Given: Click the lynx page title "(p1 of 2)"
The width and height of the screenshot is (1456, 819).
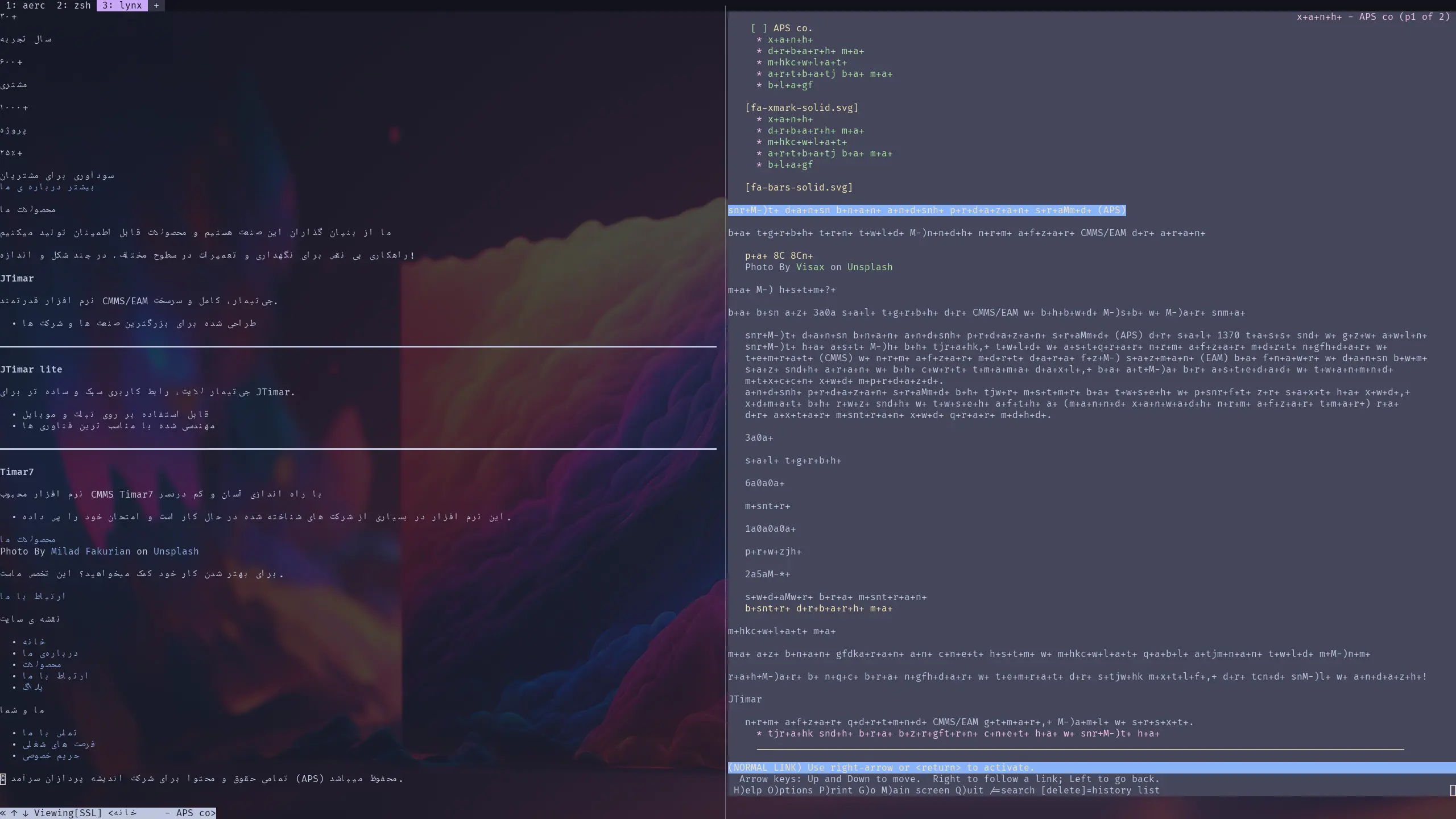Looking at the screenshot, I should pyautogui.click(x=1425, y=16).
